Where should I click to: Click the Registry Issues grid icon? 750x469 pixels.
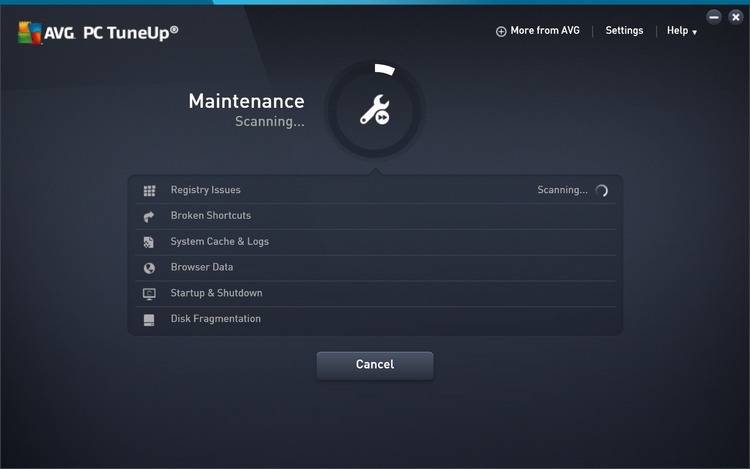tap(149, 190)
